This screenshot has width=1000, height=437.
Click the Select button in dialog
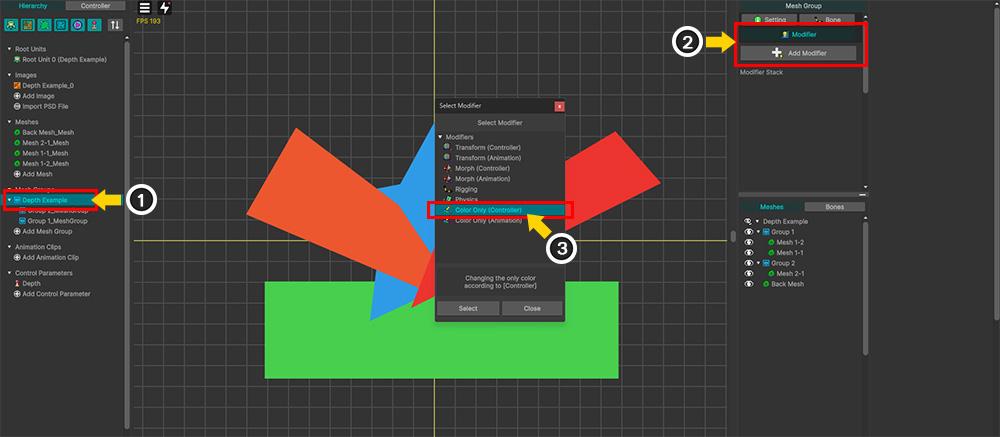tap(467, 308)
